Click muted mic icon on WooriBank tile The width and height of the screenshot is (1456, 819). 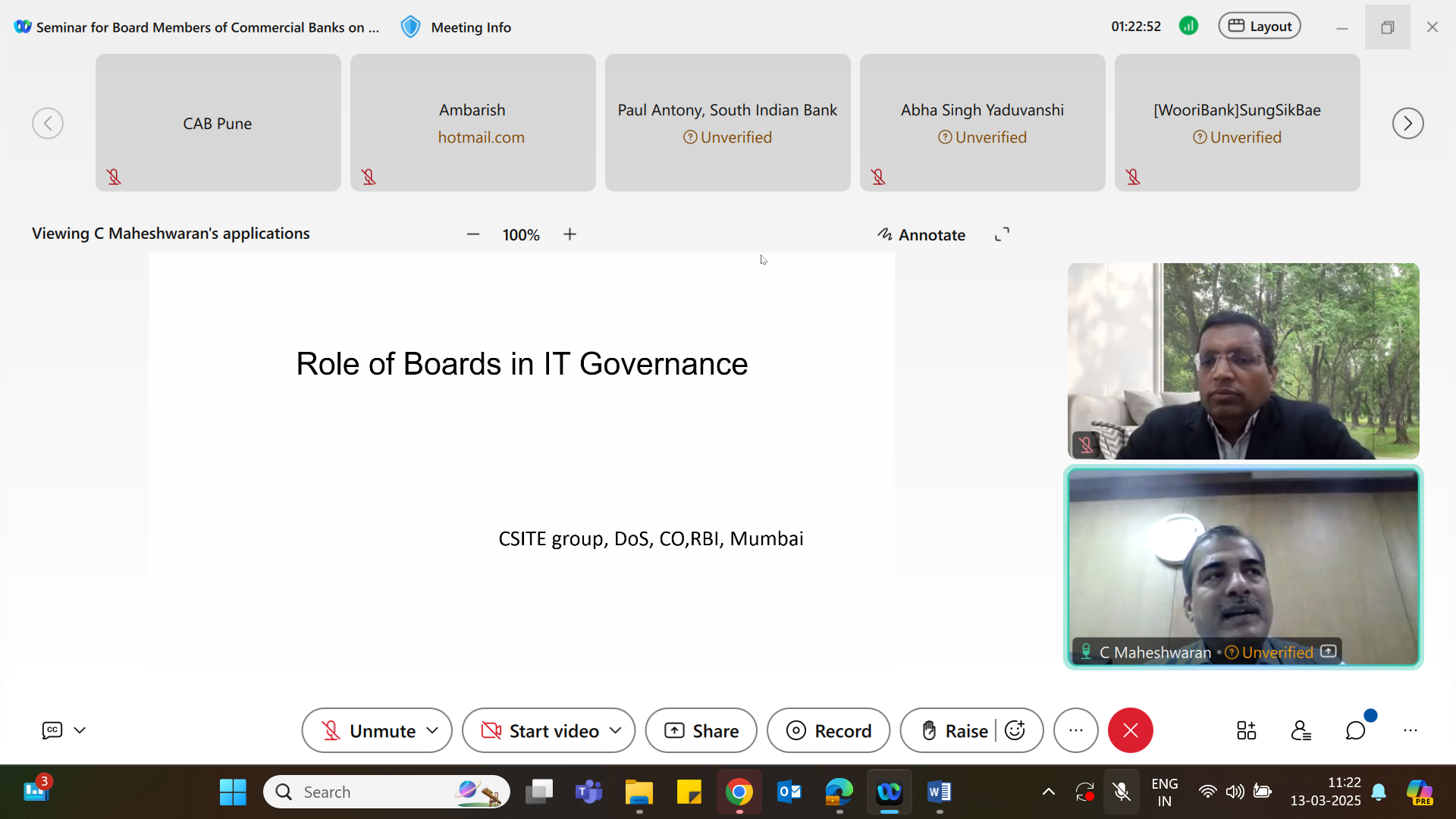[1133, 177]
